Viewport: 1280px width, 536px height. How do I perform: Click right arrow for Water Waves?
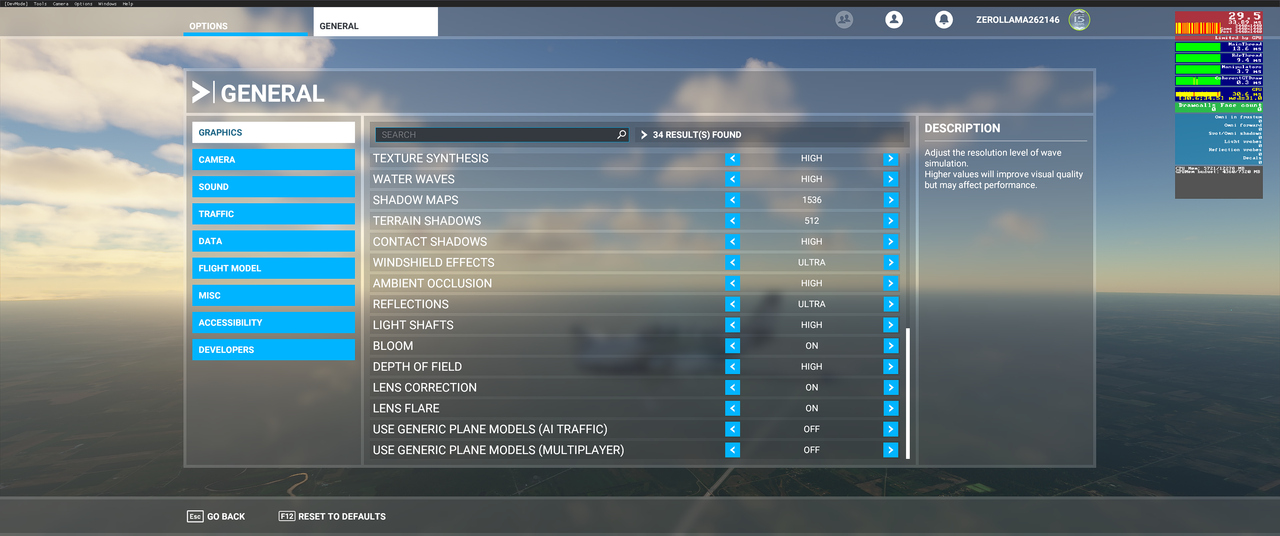pos(890,179)
